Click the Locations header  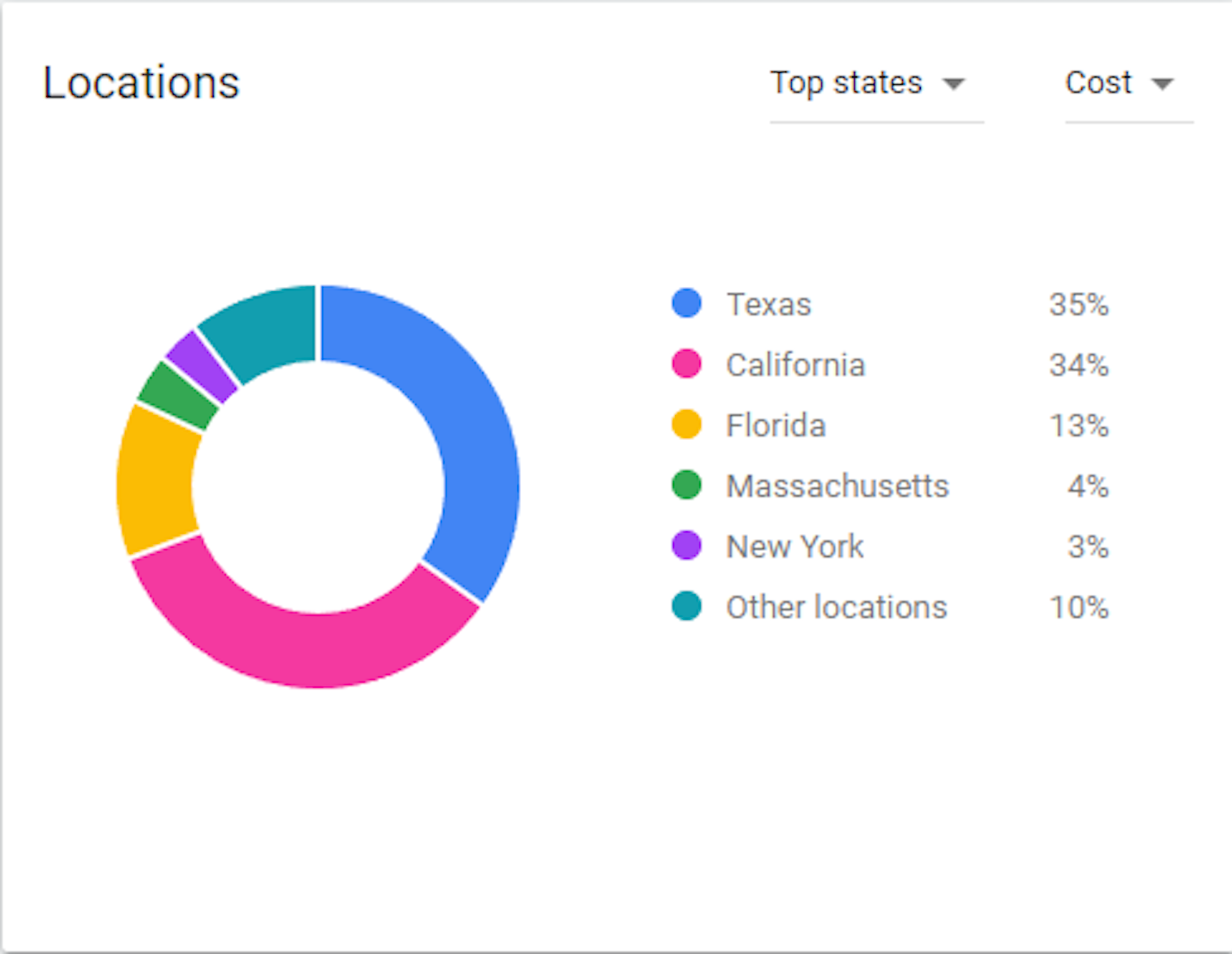tap(141, 81)
